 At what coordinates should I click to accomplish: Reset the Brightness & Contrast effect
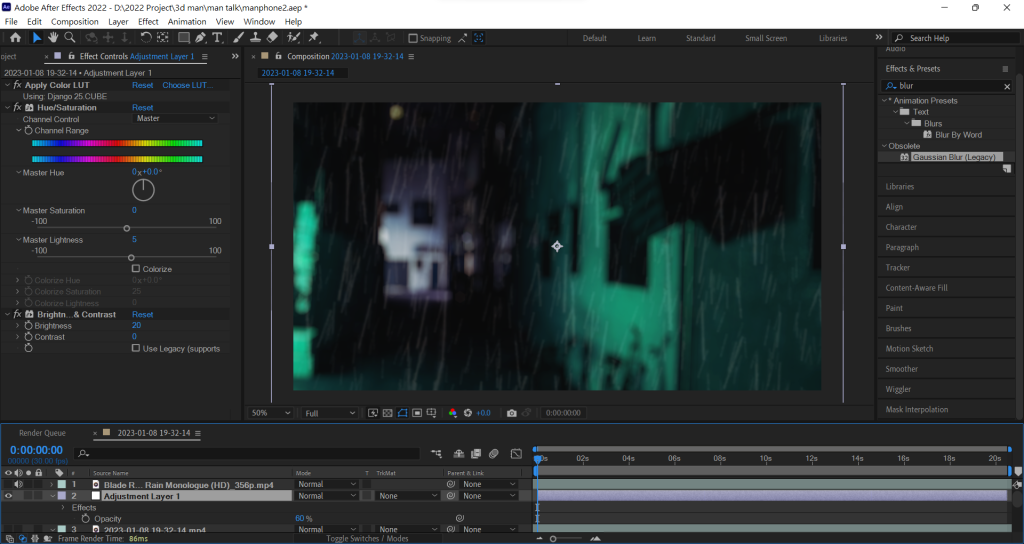coord(142,314)
